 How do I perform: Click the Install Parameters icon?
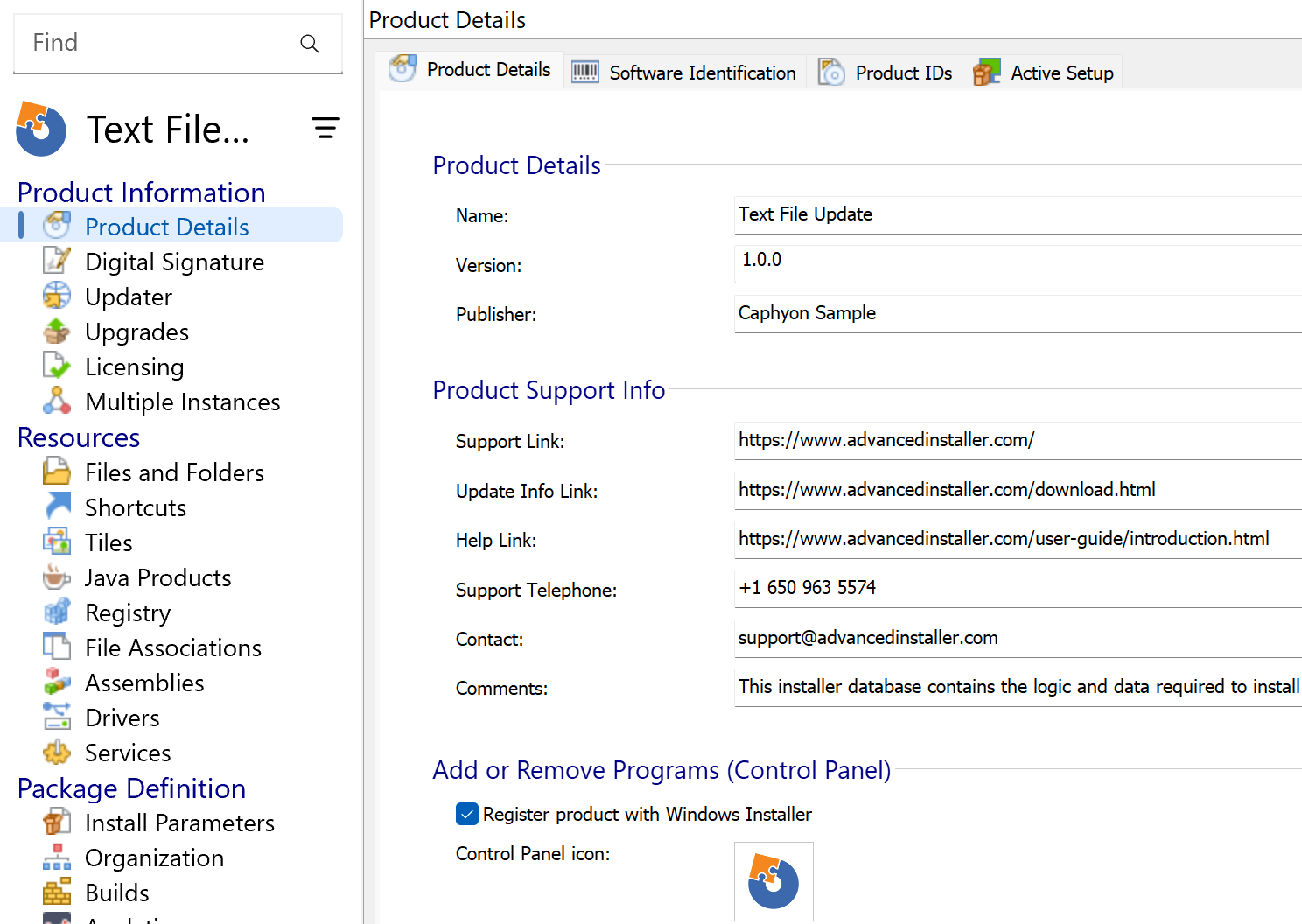(x=57, y=822)
